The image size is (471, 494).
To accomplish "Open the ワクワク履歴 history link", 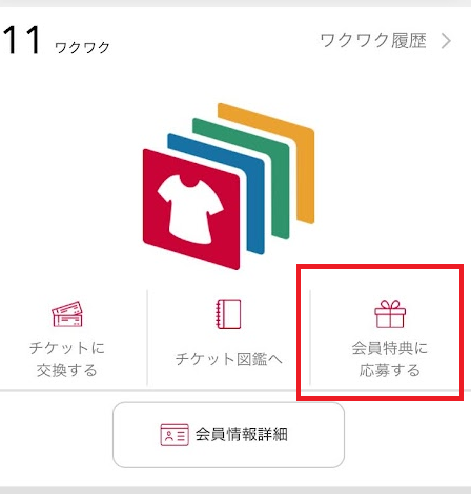I will coord(386,41).
